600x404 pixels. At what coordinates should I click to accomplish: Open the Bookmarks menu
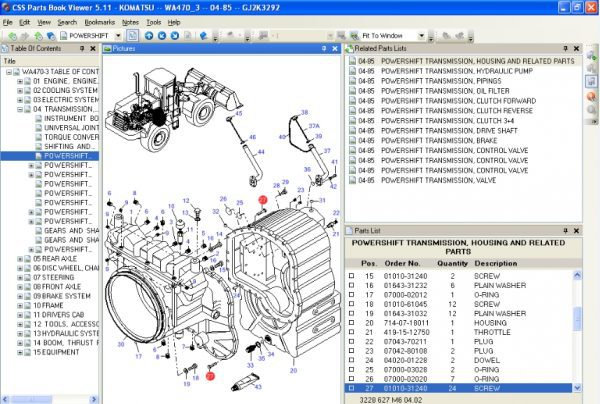tap(98, 20)
